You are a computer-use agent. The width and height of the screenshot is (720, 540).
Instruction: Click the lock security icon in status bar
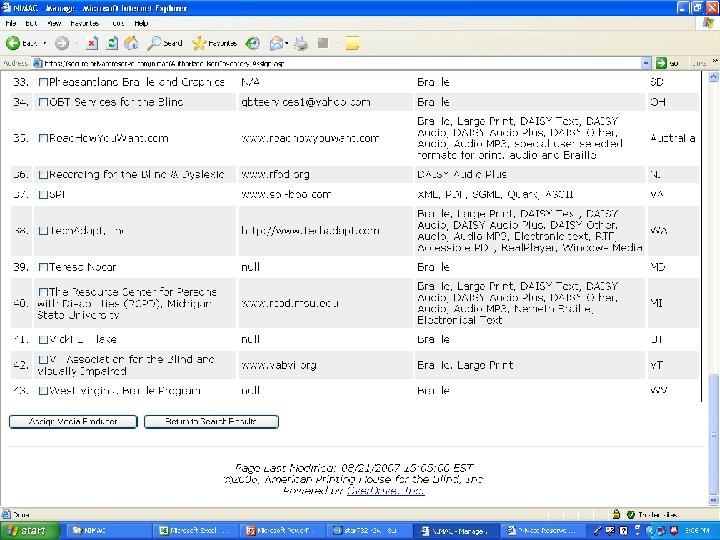(616, 514)
